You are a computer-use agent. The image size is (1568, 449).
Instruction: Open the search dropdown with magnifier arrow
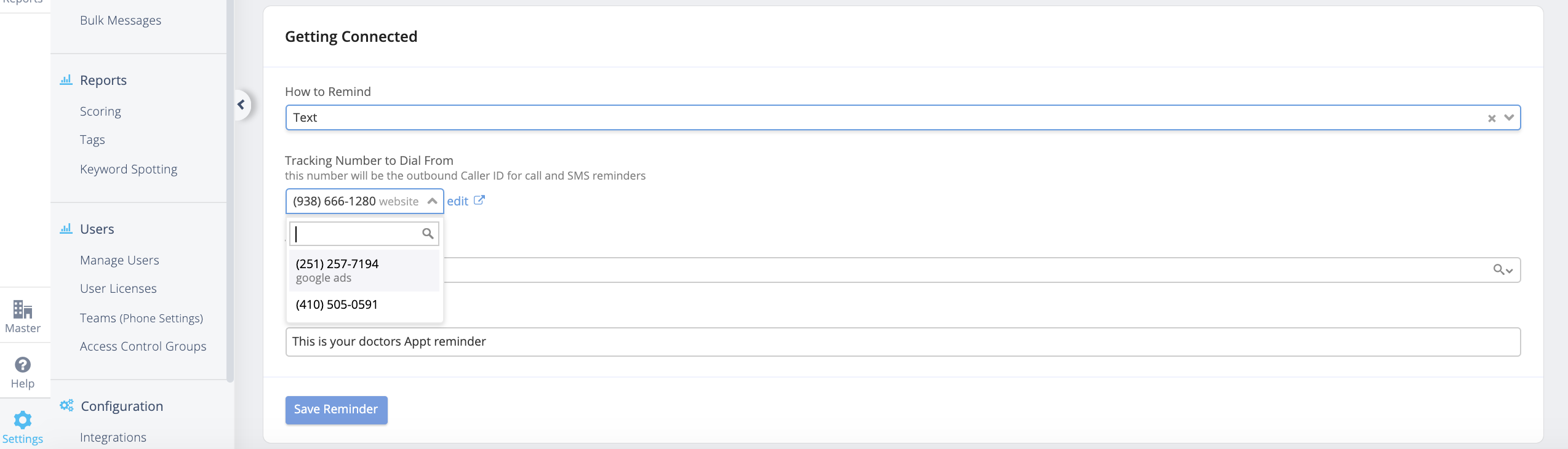pos(1503,270)
